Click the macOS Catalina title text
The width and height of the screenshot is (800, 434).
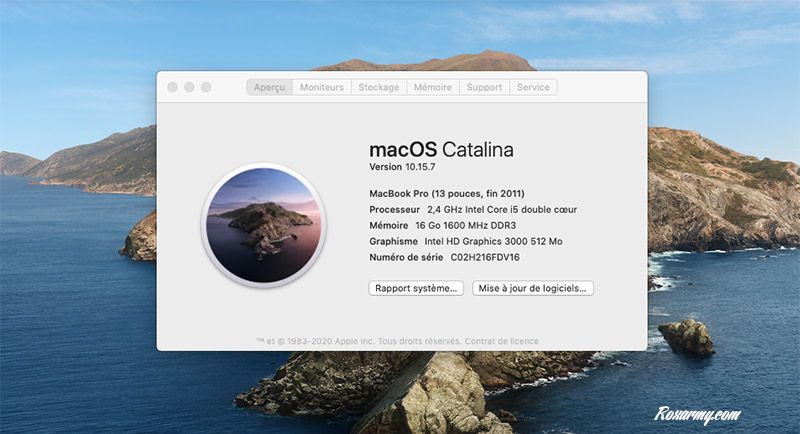(441, 150)
